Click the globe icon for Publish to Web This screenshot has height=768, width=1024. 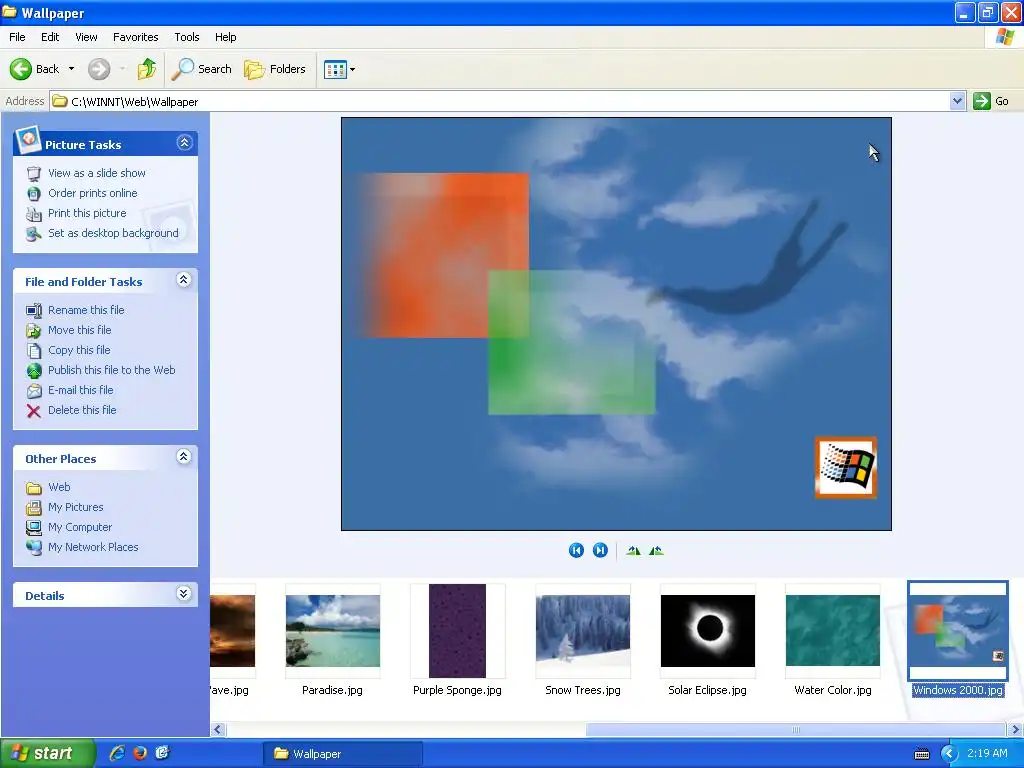[x=34, y=370]
